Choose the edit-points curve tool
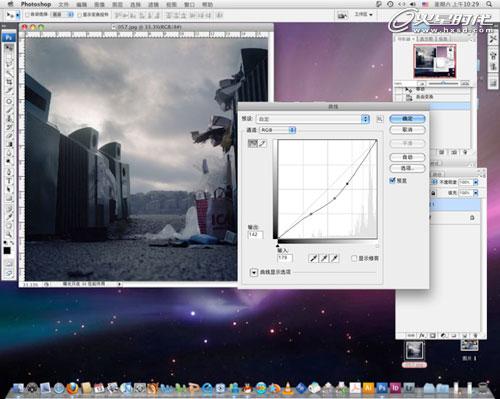 [x=253, y=143]
